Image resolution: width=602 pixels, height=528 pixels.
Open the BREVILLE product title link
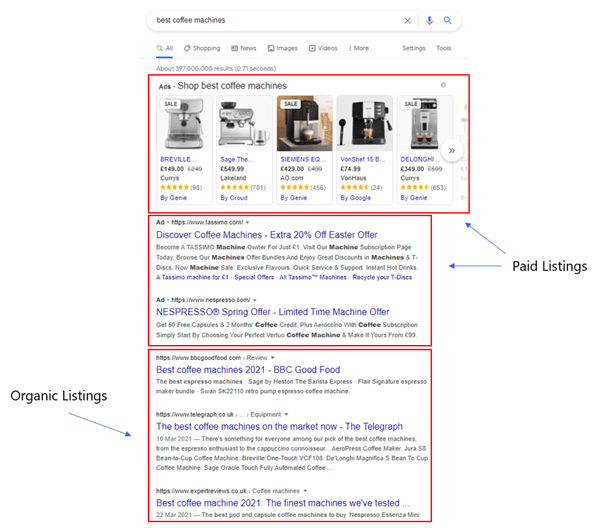178,159
